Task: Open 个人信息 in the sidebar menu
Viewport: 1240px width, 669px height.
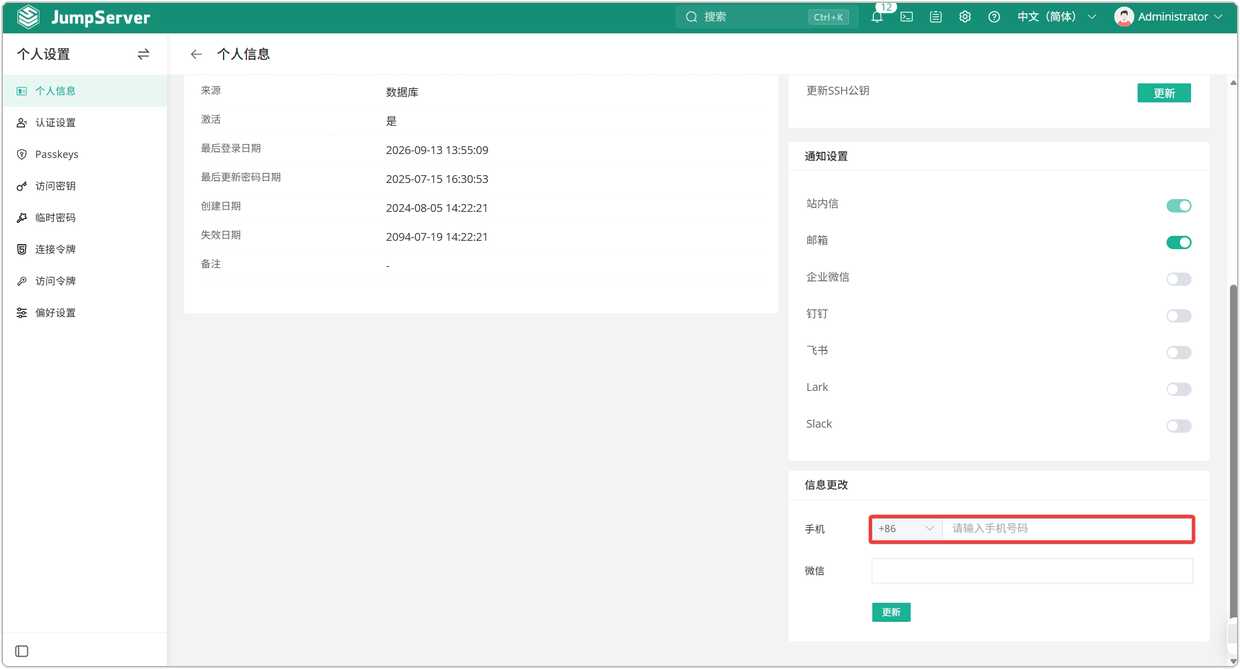Action: pyautogui.click(x=84, y=91)
